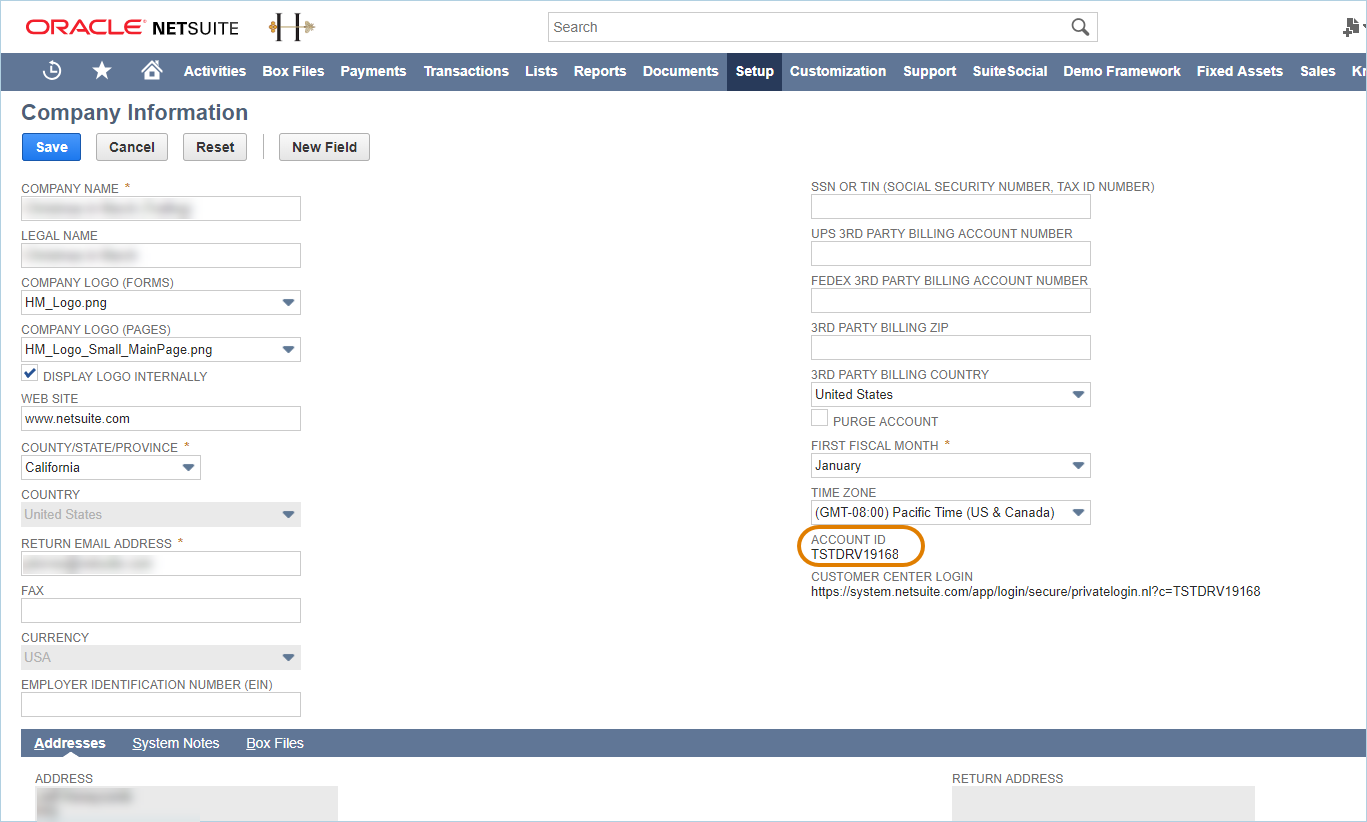
Task: Click the Company Information page title
Action: (x=135, y=113)
